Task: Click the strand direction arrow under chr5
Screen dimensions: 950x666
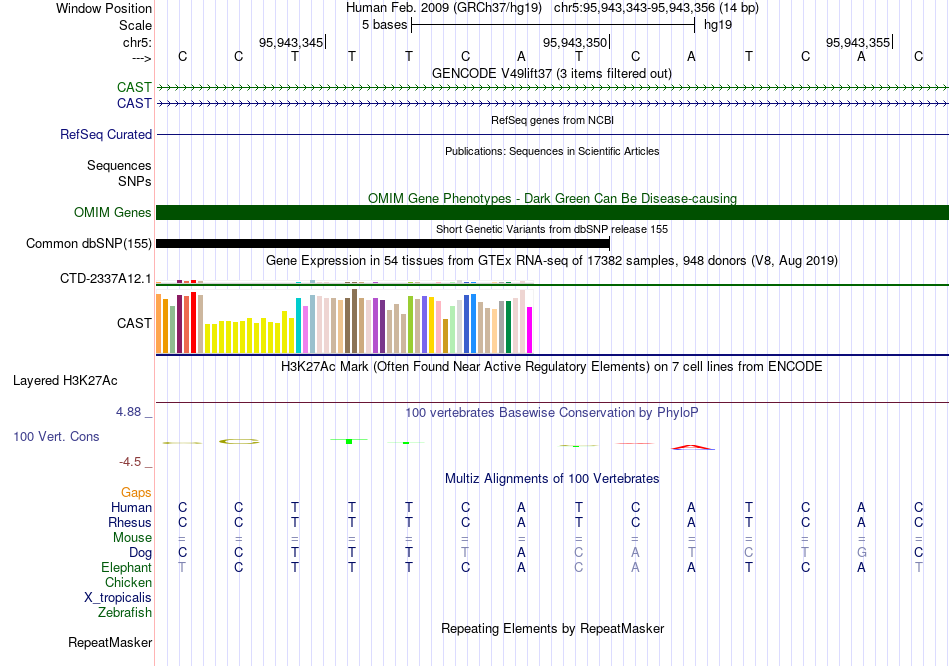Action: 141,59
